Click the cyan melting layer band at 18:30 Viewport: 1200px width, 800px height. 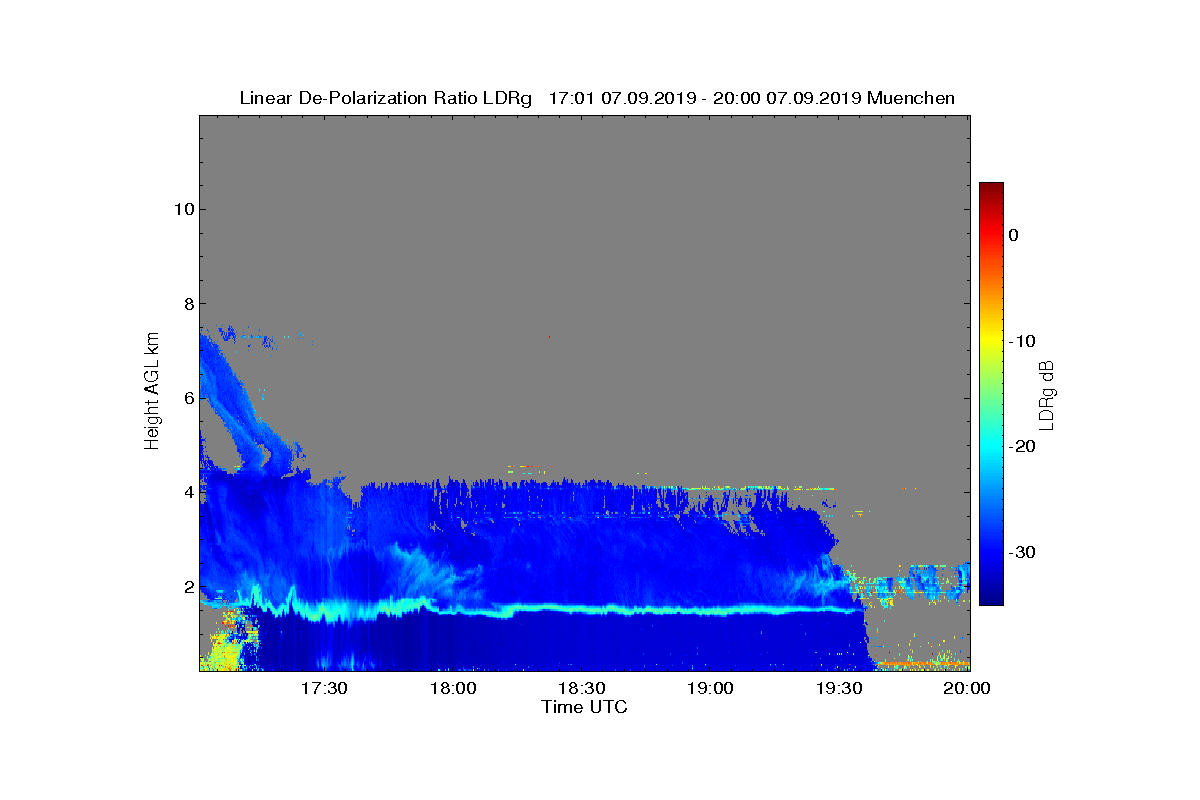pos(581,608)
